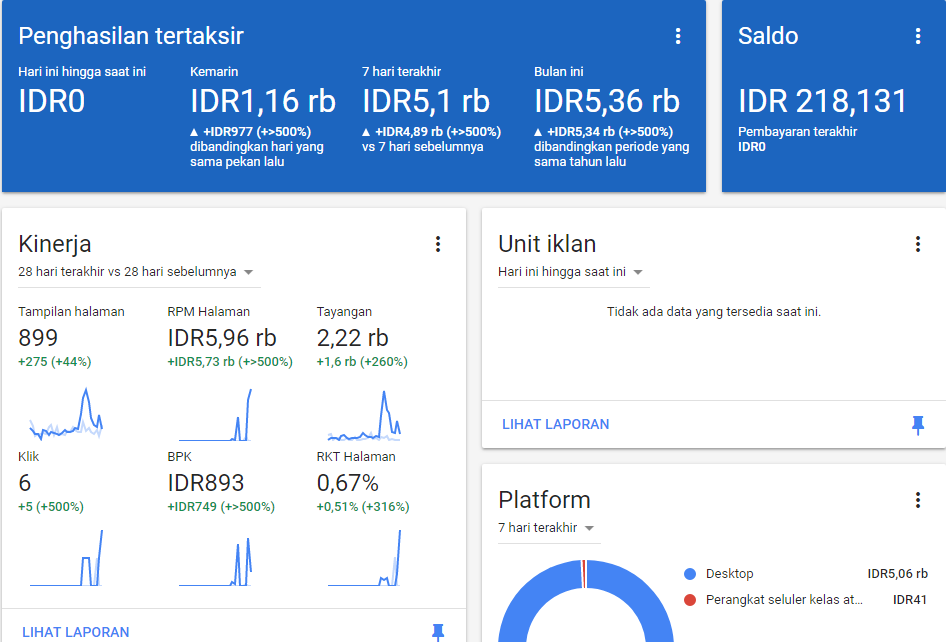Click +0,51% (+316%) change indicator
The height and width of the screenshot is (642, 946).
363,506
